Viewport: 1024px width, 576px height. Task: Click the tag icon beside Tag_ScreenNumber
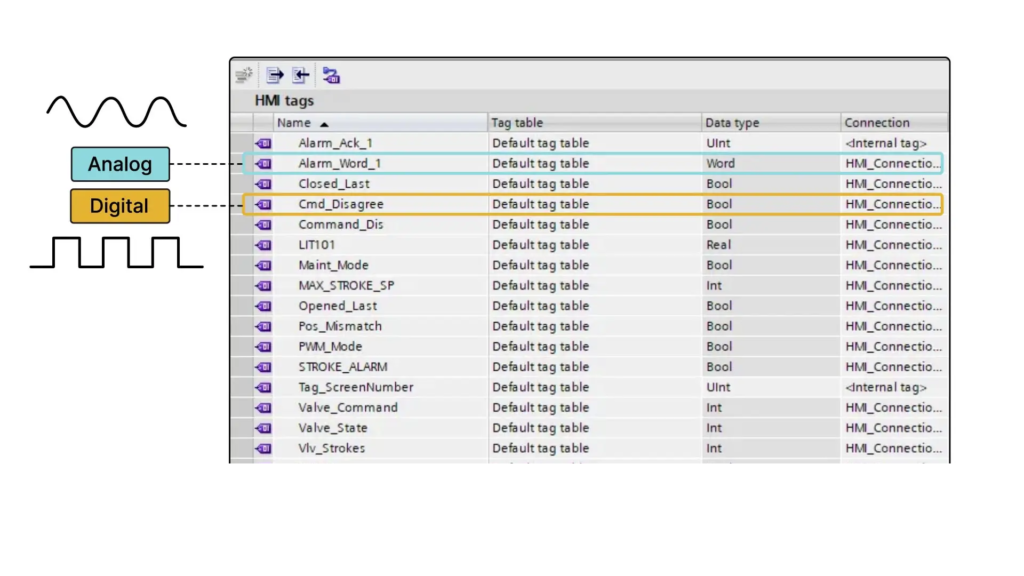[x=263, y=388]
